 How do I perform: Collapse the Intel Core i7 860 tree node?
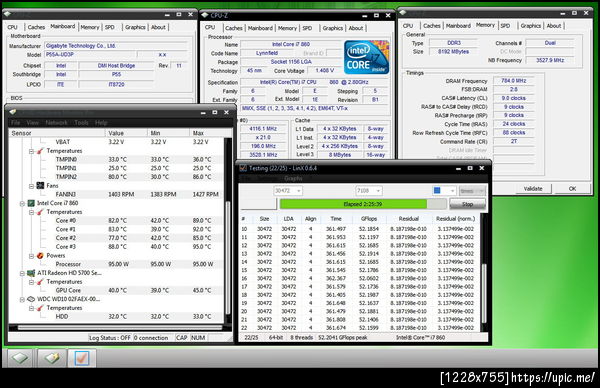22,204
